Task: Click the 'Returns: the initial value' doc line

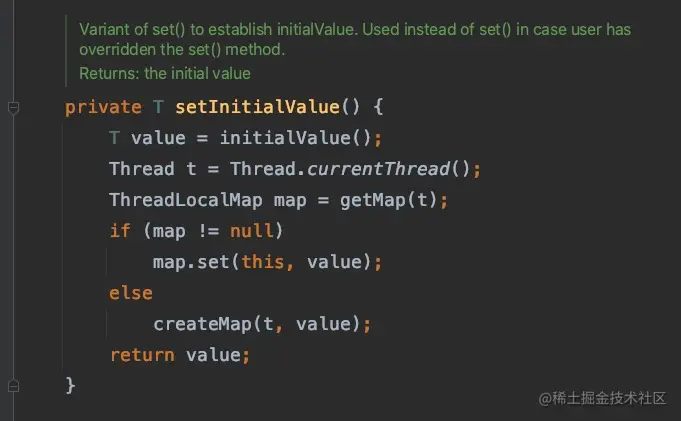Action: click(165, 73)
